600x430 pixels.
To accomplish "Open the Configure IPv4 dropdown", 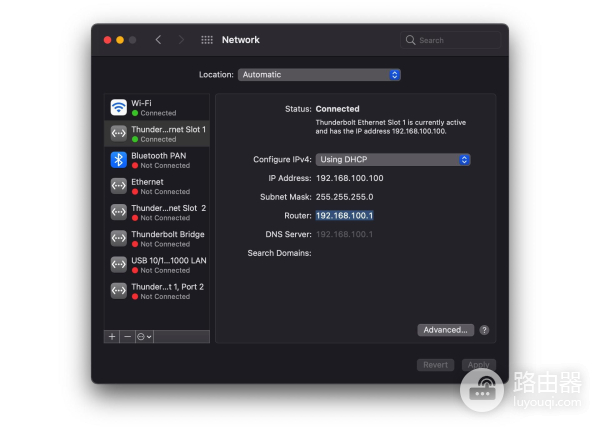I will 393,160.
